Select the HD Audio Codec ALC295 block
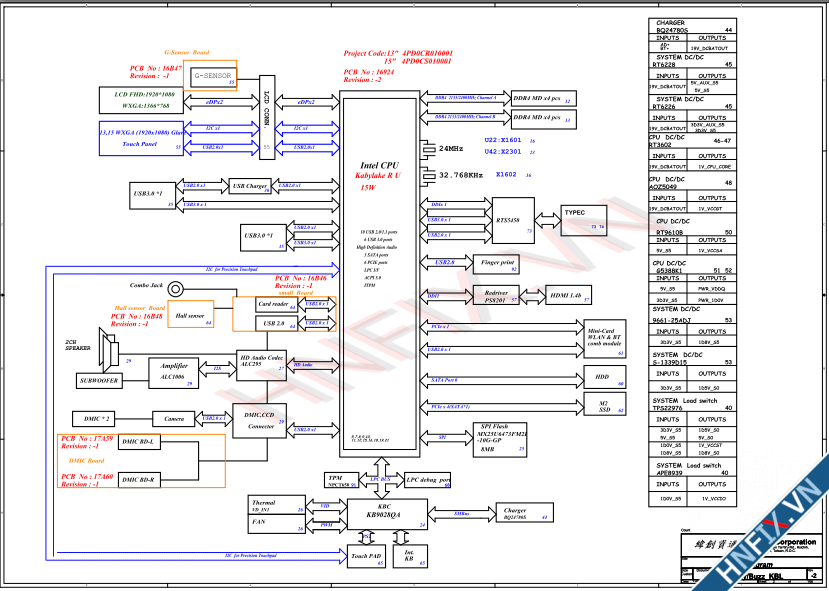 point(262,363)
